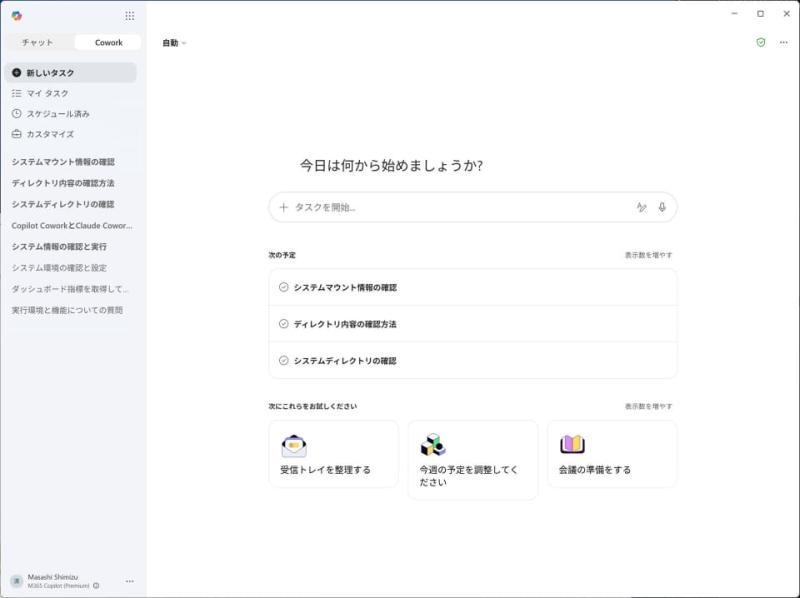Click the blocks icon on schedule card
Image resolution: width=800 pixels, height=598 pixels.
point(433,445)
